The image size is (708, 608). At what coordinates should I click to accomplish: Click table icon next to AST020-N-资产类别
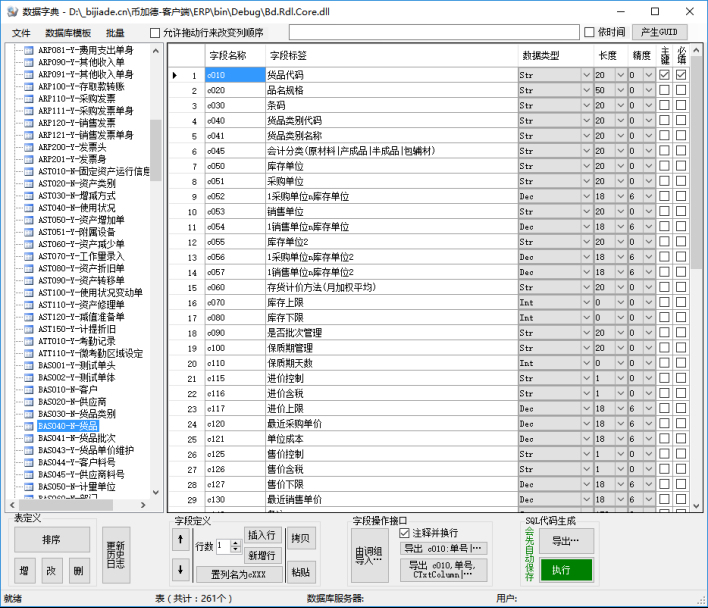[28, 184]
